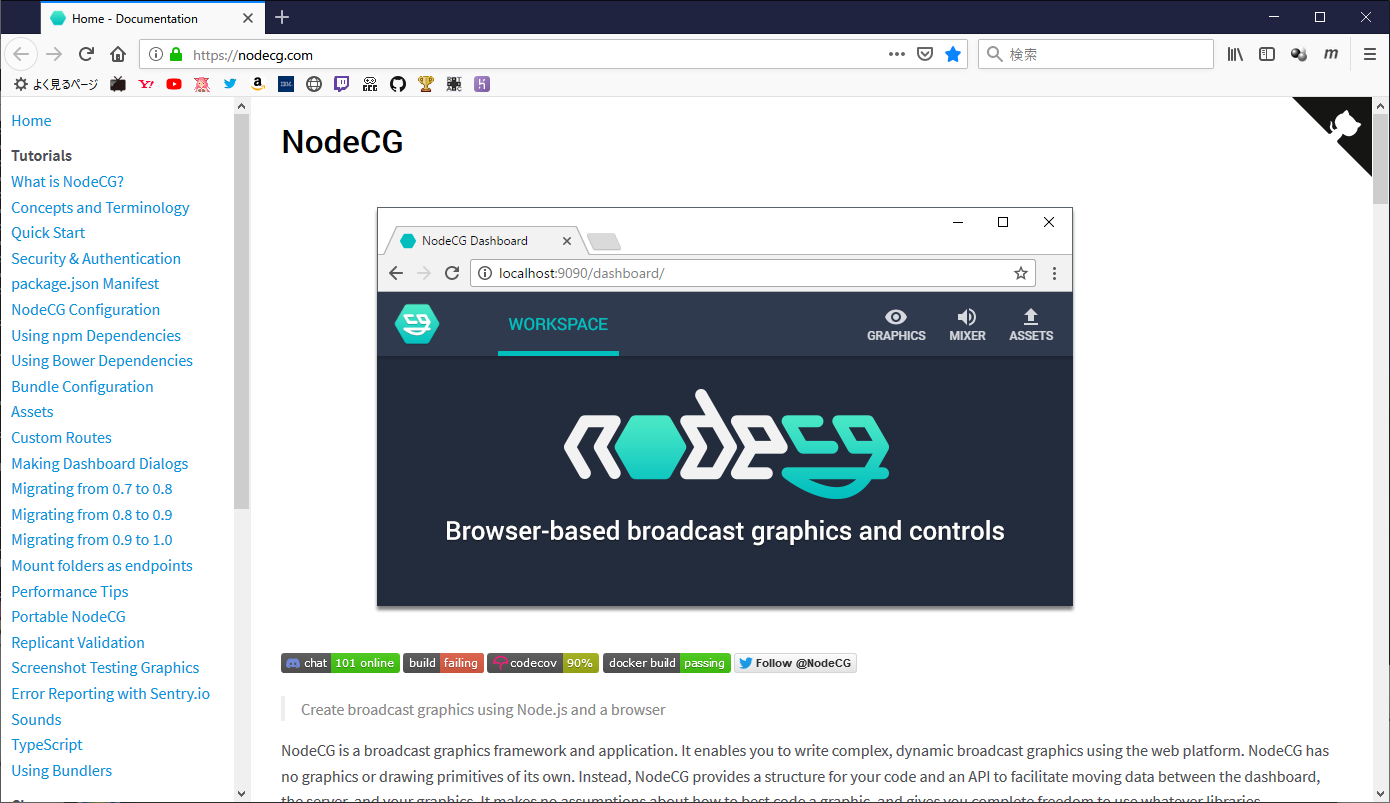Open the browser home page

click(118, 54)
